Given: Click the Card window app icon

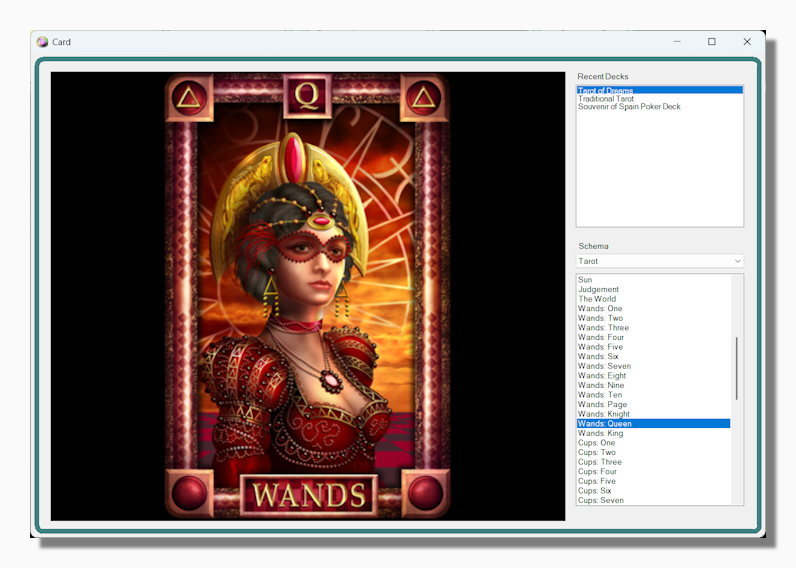Looking at the screenshot, I should [x=42, y=42].
